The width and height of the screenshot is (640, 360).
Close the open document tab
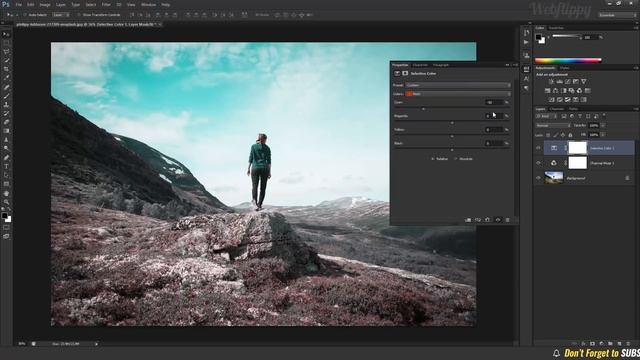160,24
